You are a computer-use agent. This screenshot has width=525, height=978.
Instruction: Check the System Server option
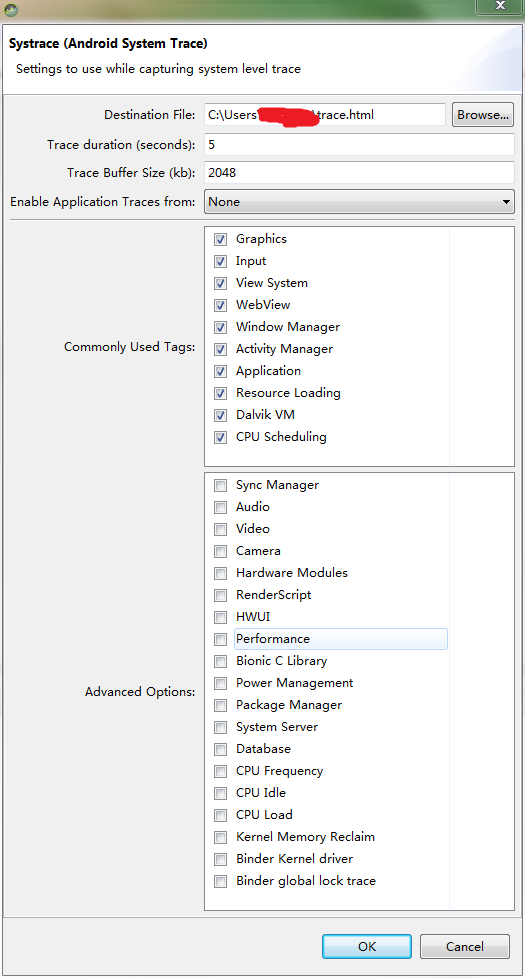pos(220,727)
